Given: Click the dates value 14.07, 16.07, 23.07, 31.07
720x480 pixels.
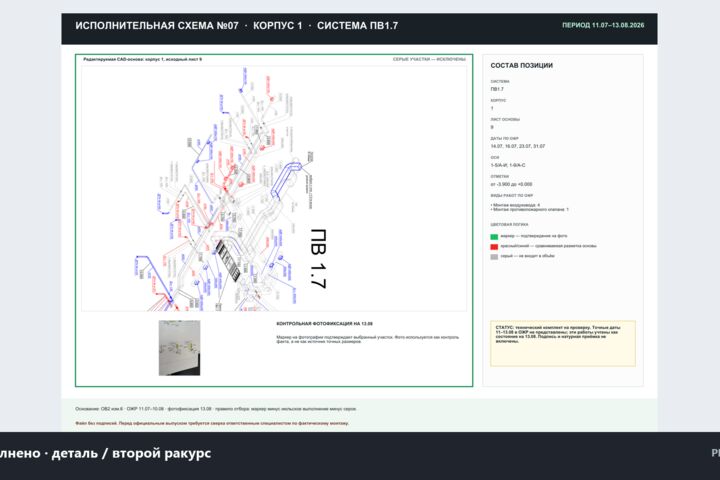Looking at the screenshot, I should pyautogui.click(x=518, y=146).
